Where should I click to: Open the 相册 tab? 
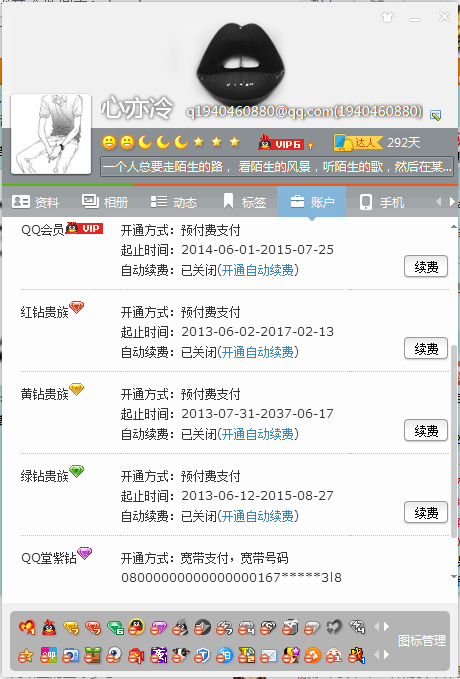click(x=104, y=202)
